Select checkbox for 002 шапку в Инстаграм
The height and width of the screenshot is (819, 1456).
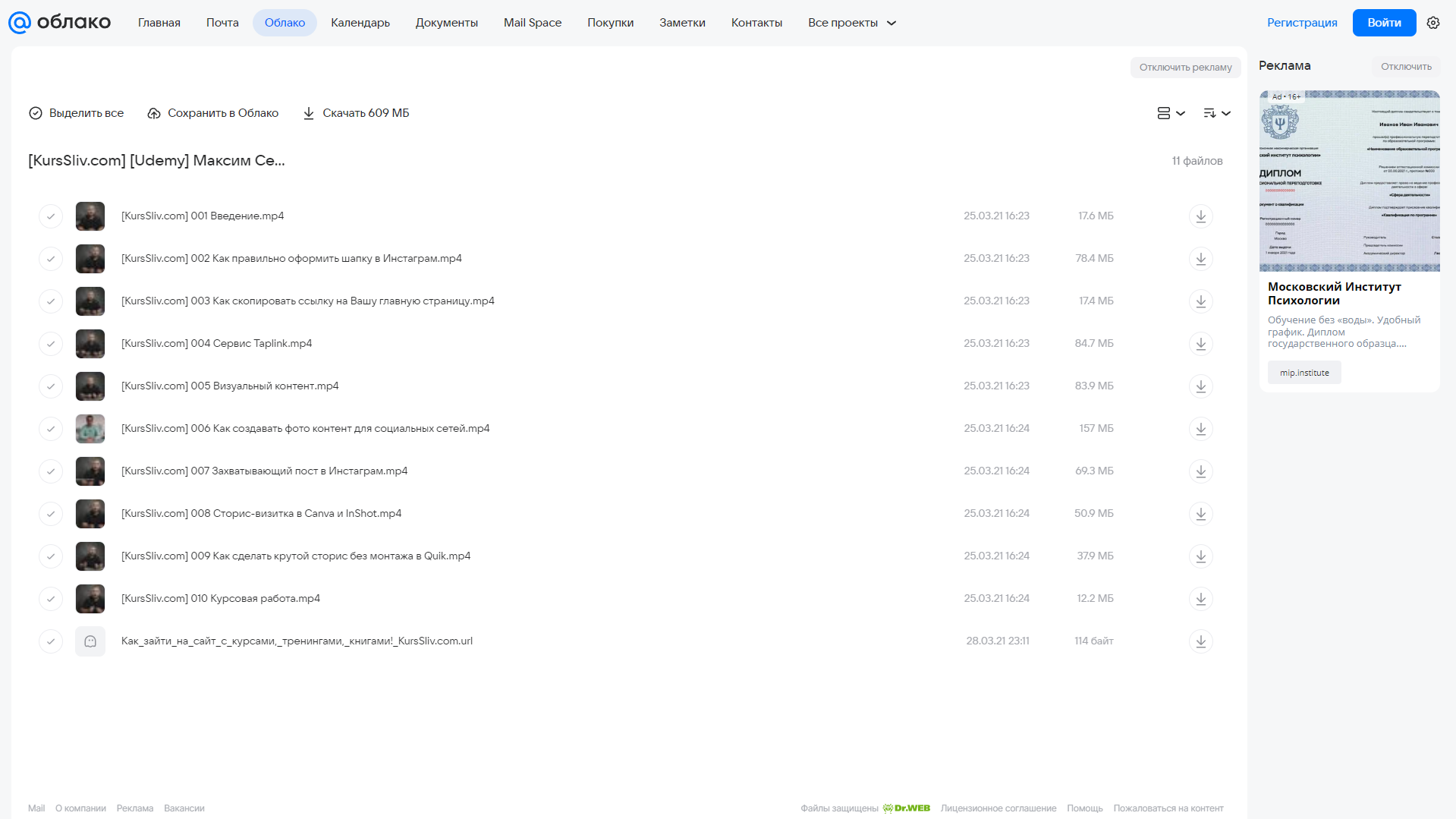(51, 259)
